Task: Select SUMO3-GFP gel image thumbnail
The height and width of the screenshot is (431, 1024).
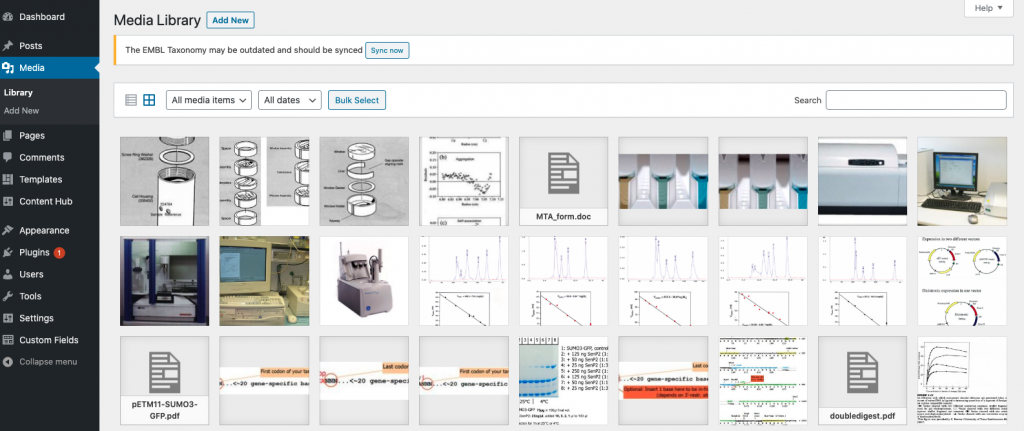Action: pyautogui.click(x=563, y=381)
